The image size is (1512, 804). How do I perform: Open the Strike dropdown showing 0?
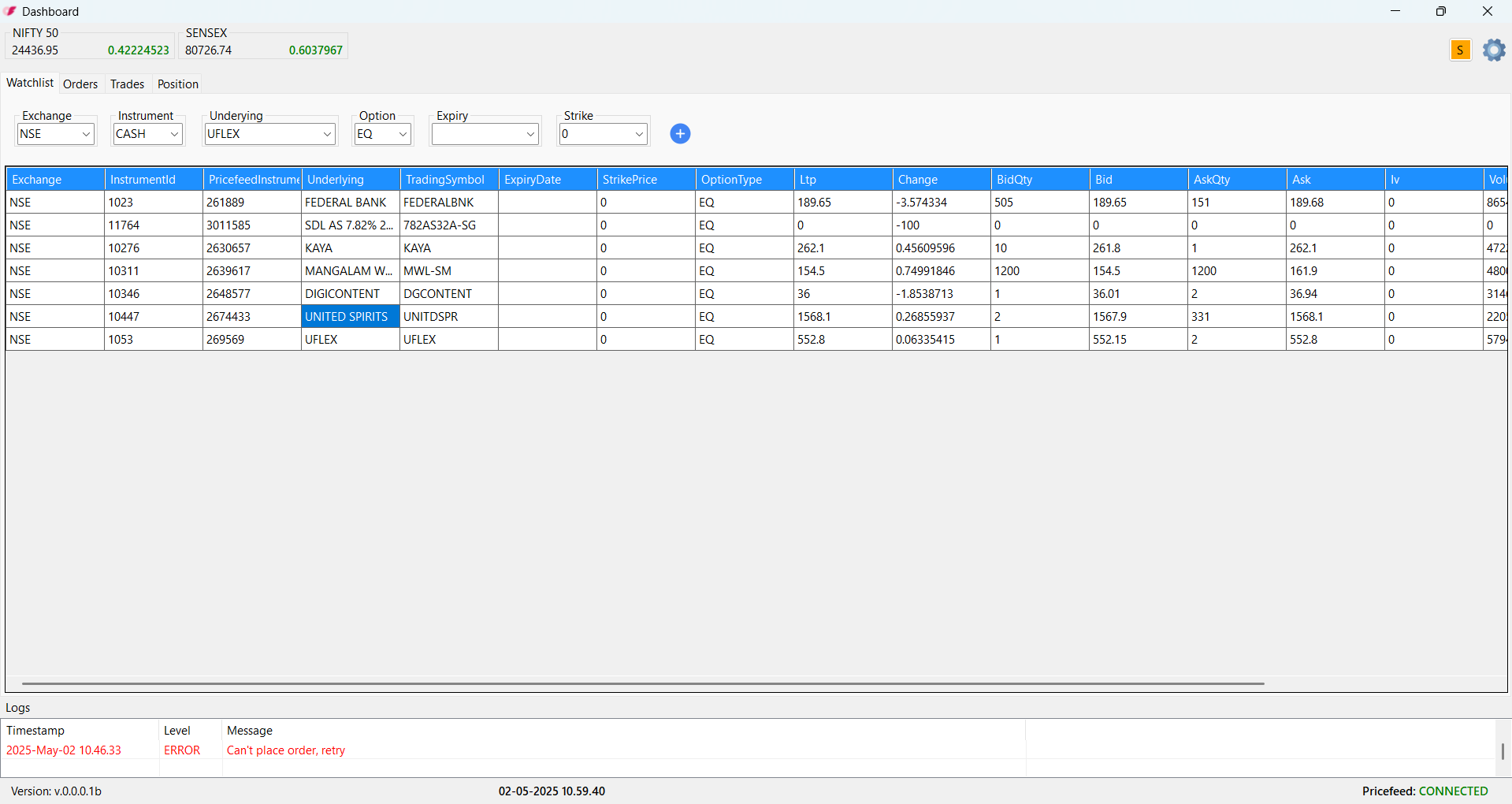point(604,134)
